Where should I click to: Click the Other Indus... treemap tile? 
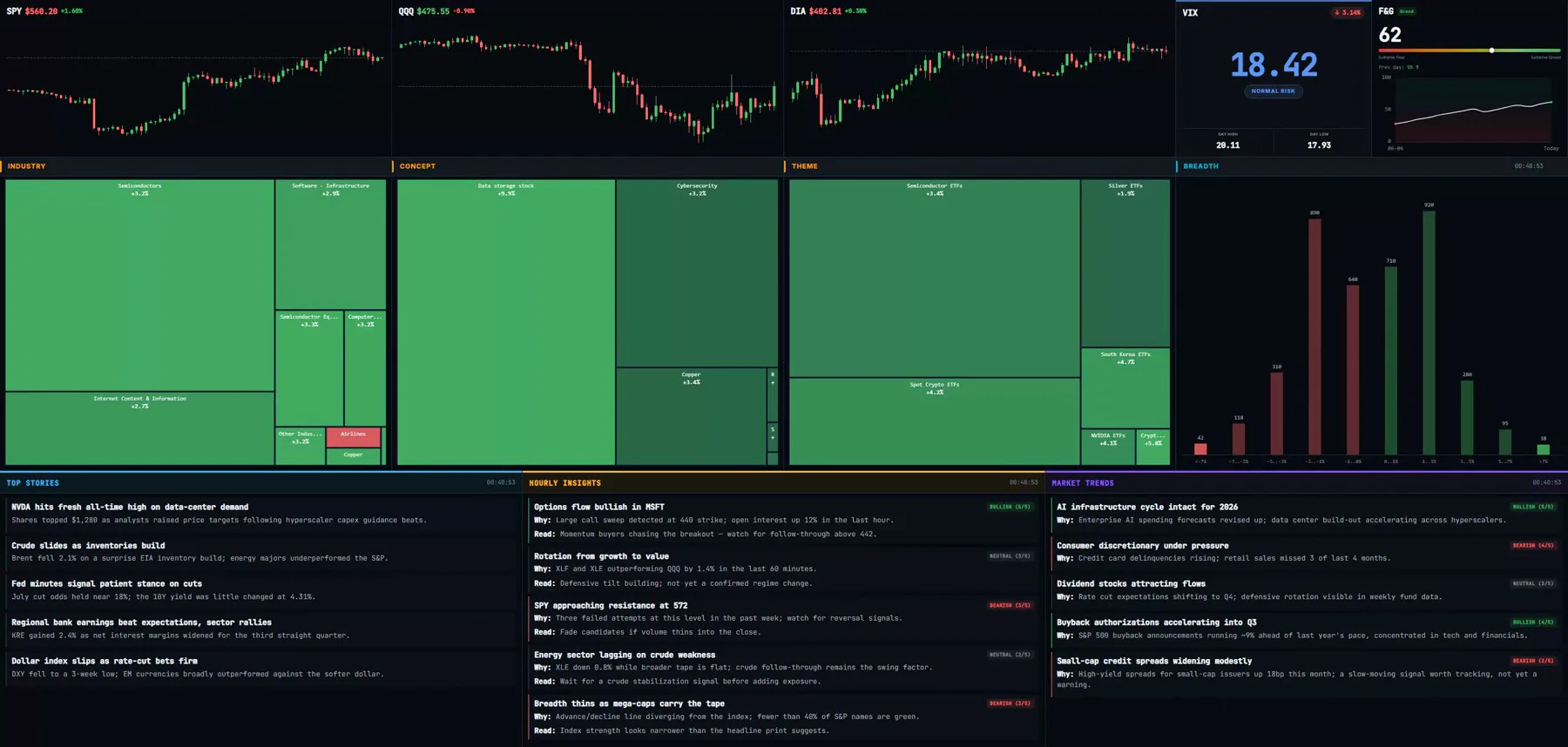pyautogui.click(x=301, y=446)
